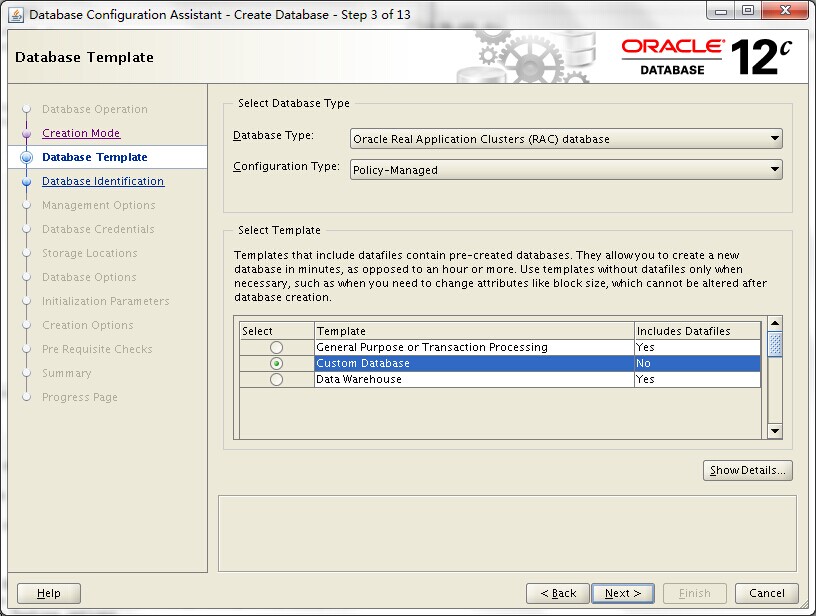Click the Select column header
The height and width of the screenshot is (616, 816).
277,331
